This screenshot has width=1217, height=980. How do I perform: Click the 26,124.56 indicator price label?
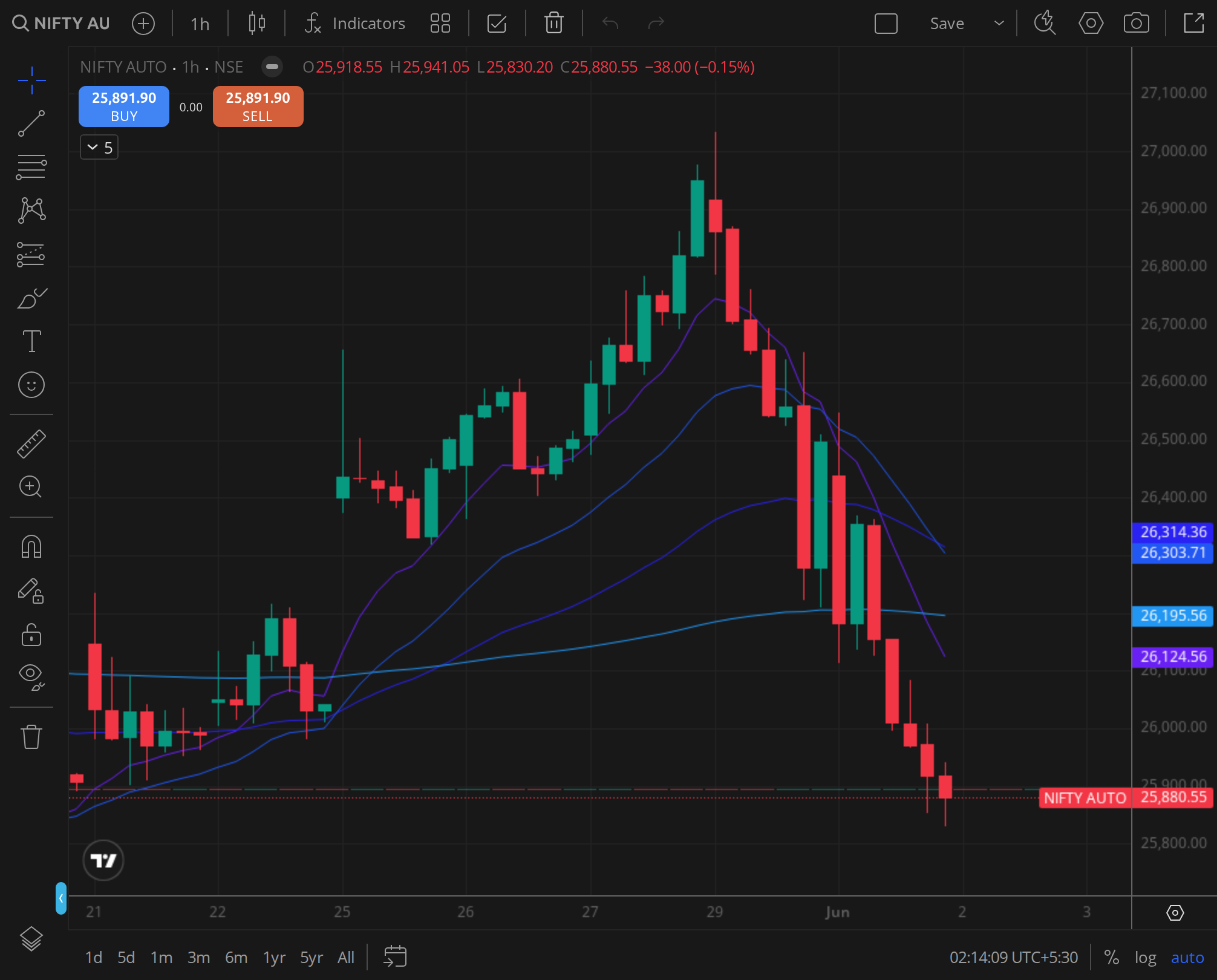(x=1173, y=657)
